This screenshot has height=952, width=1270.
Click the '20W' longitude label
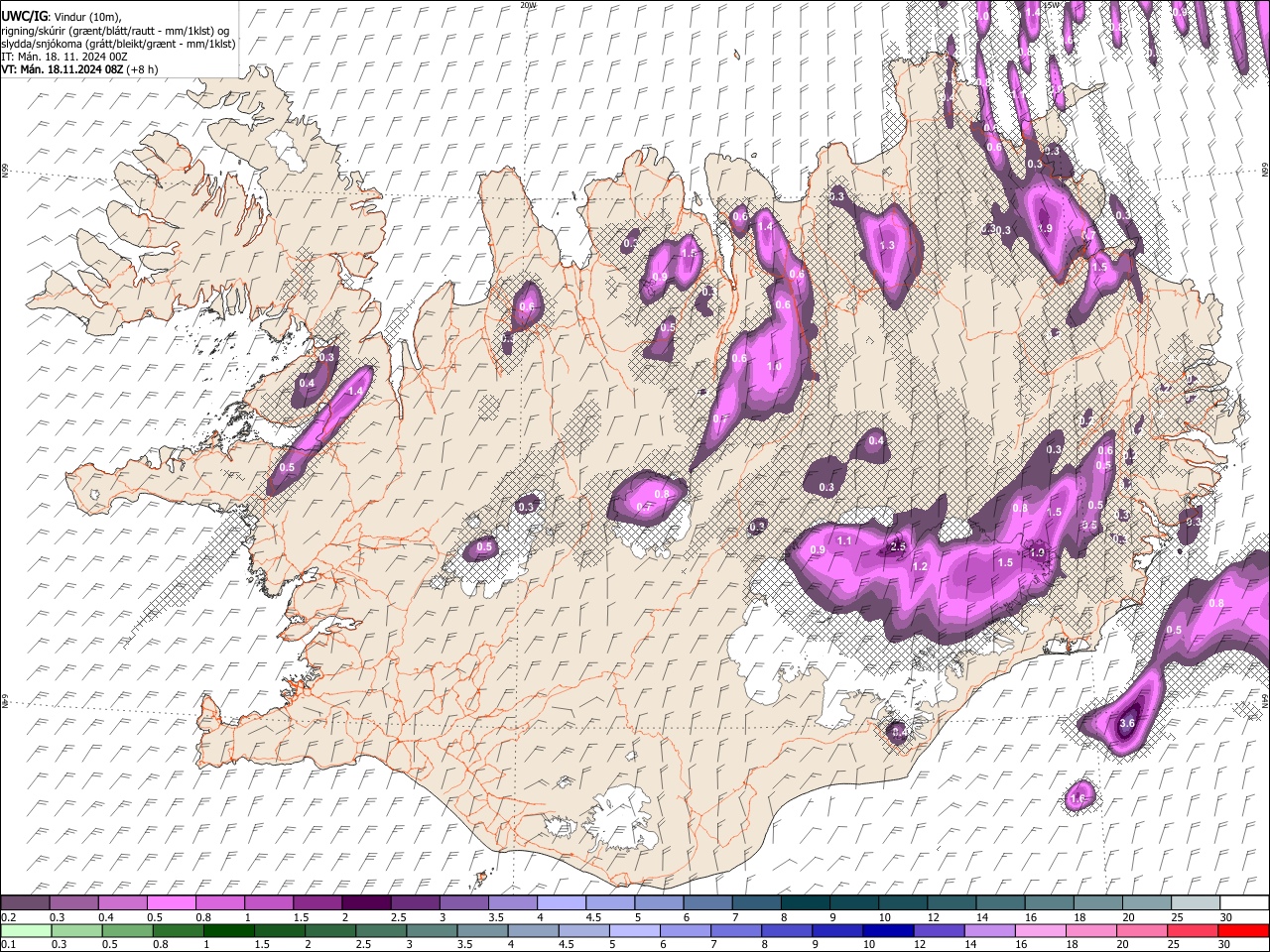[527, 5]
